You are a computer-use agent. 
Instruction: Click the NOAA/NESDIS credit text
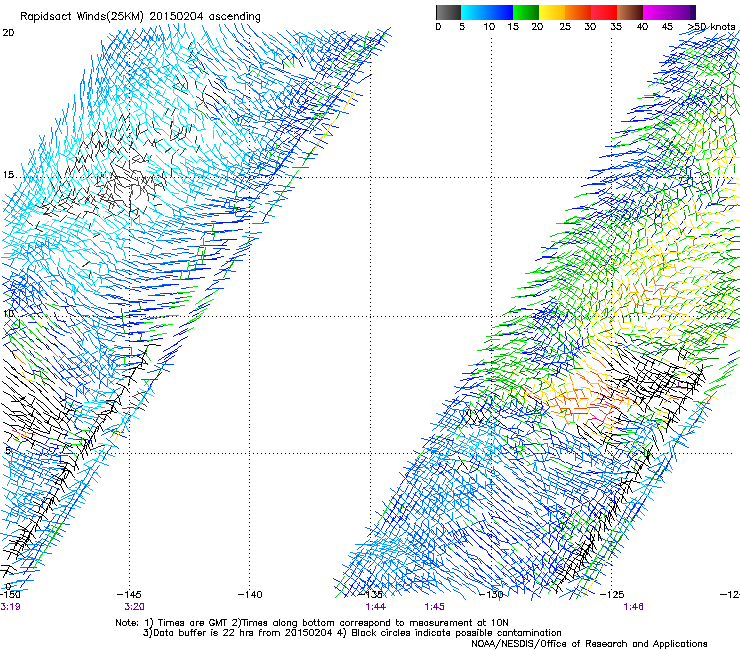tap(589, 644)
